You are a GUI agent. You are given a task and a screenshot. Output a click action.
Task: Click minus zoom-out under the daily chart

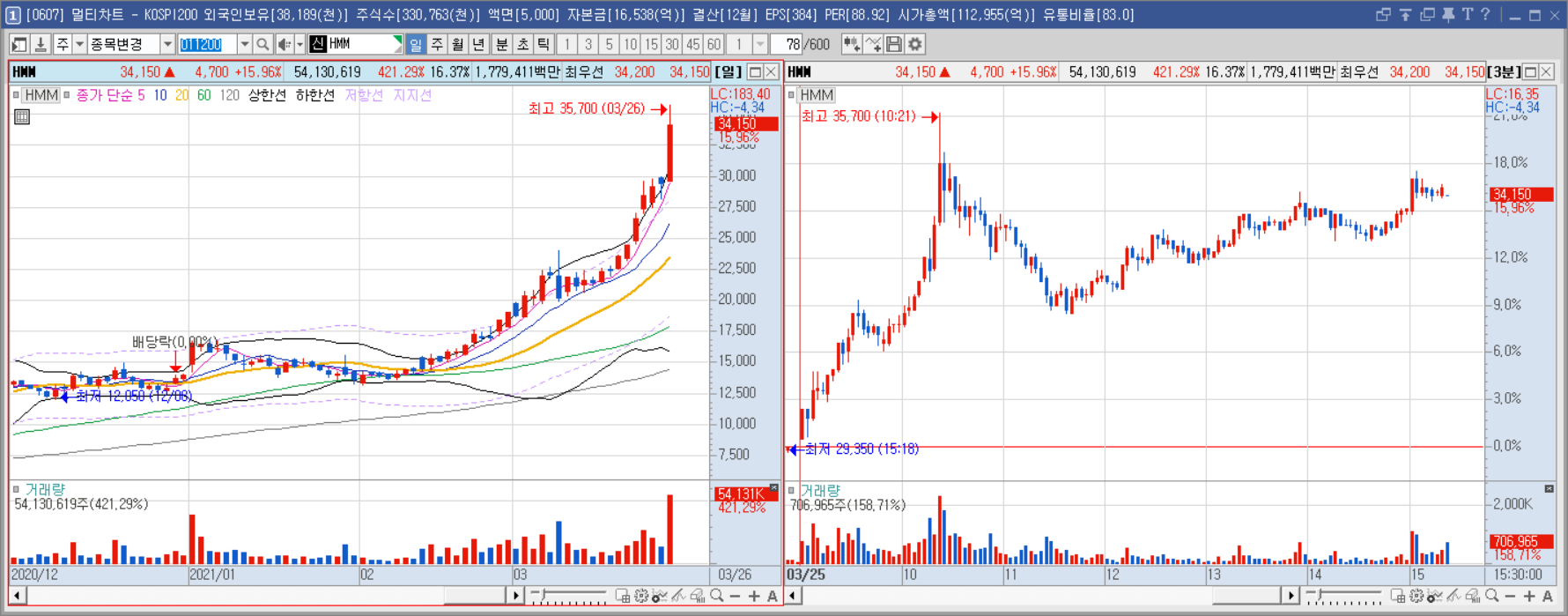[736, 597]
